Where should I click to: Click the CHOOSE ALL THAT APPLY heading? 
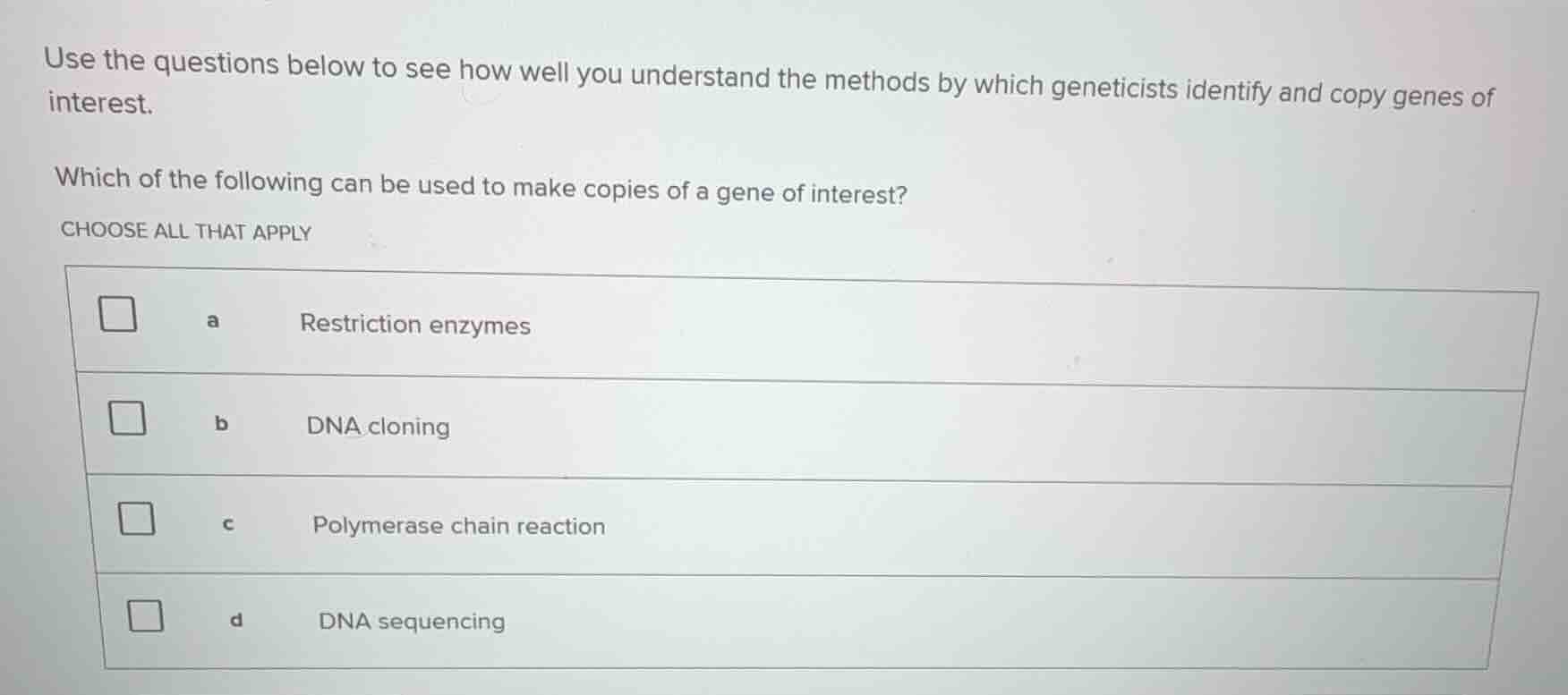(x=185, y=232)
